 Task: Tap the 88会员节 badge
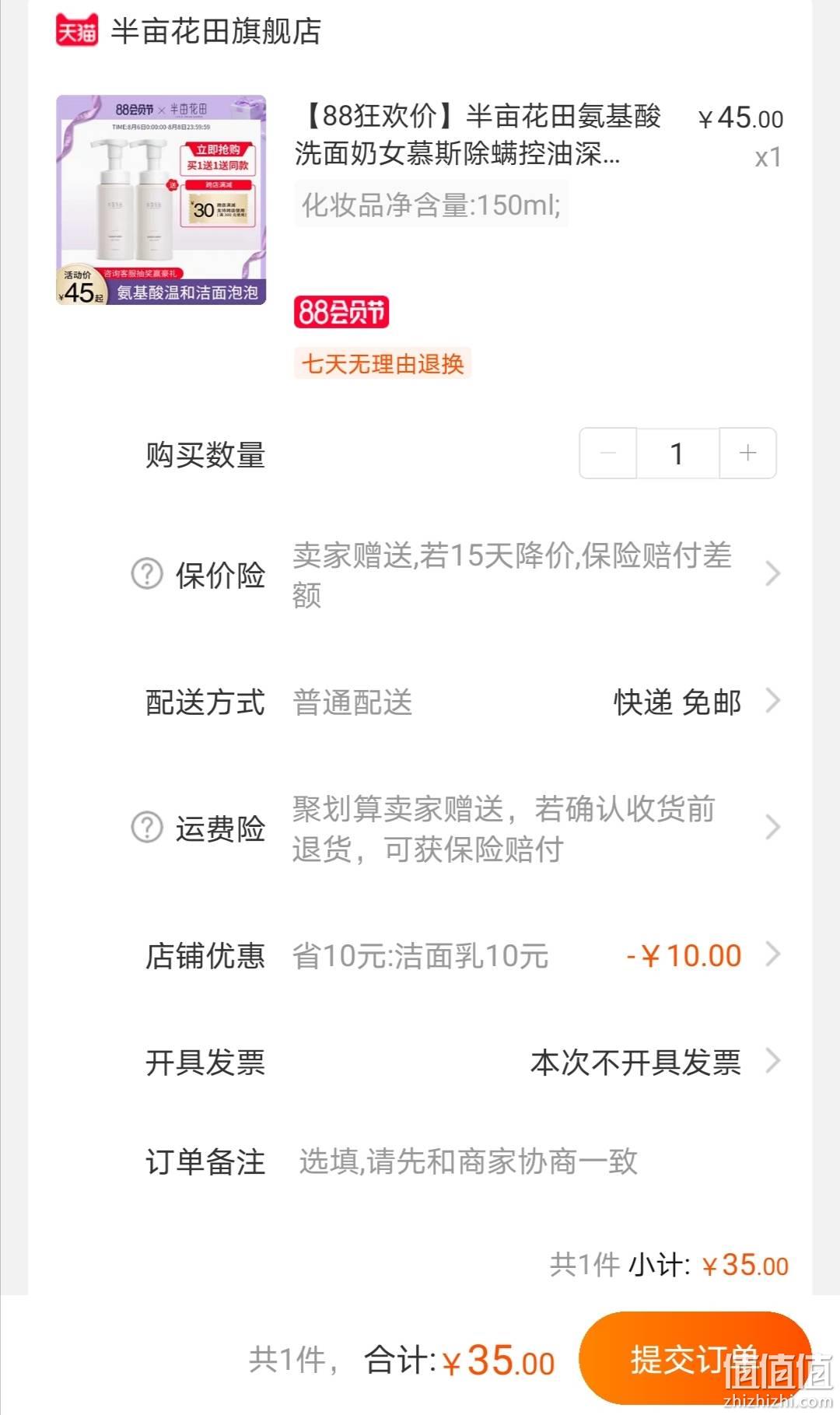click(x=341, y=313)
